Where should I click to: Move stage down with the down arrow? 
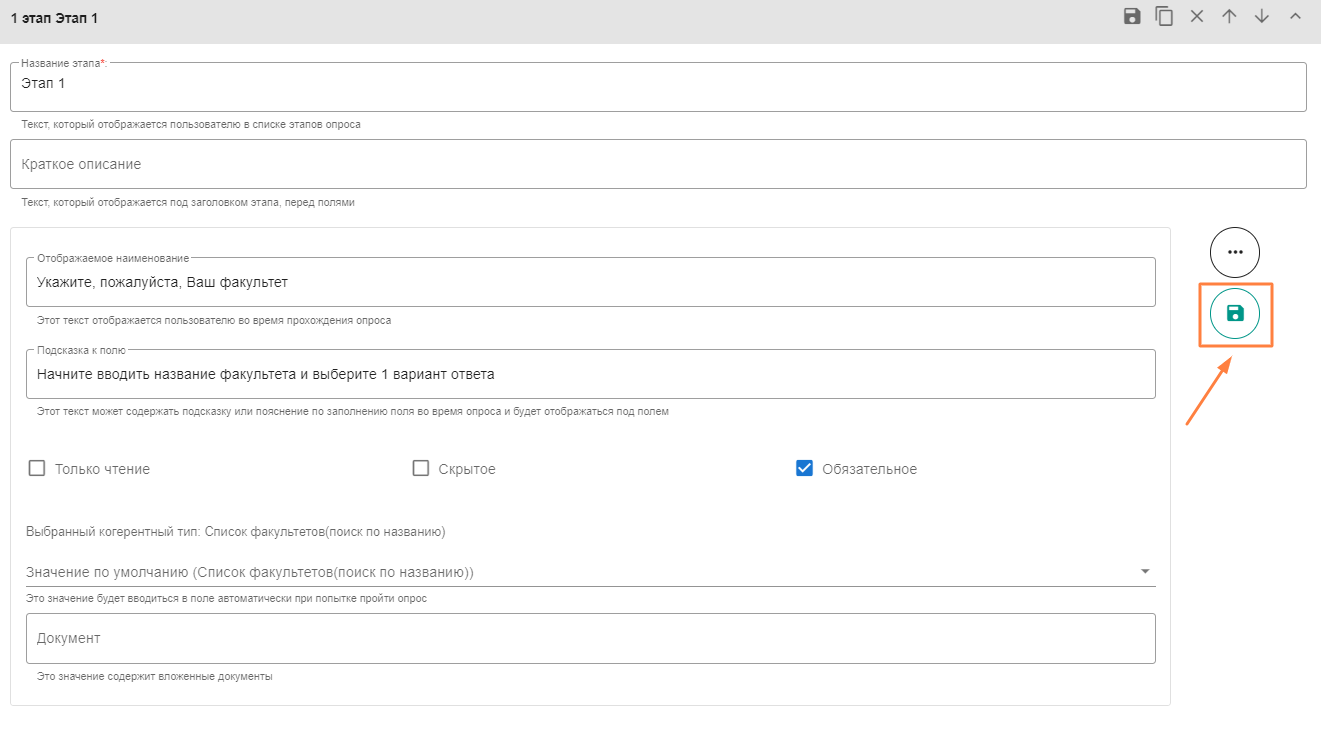1262,16
